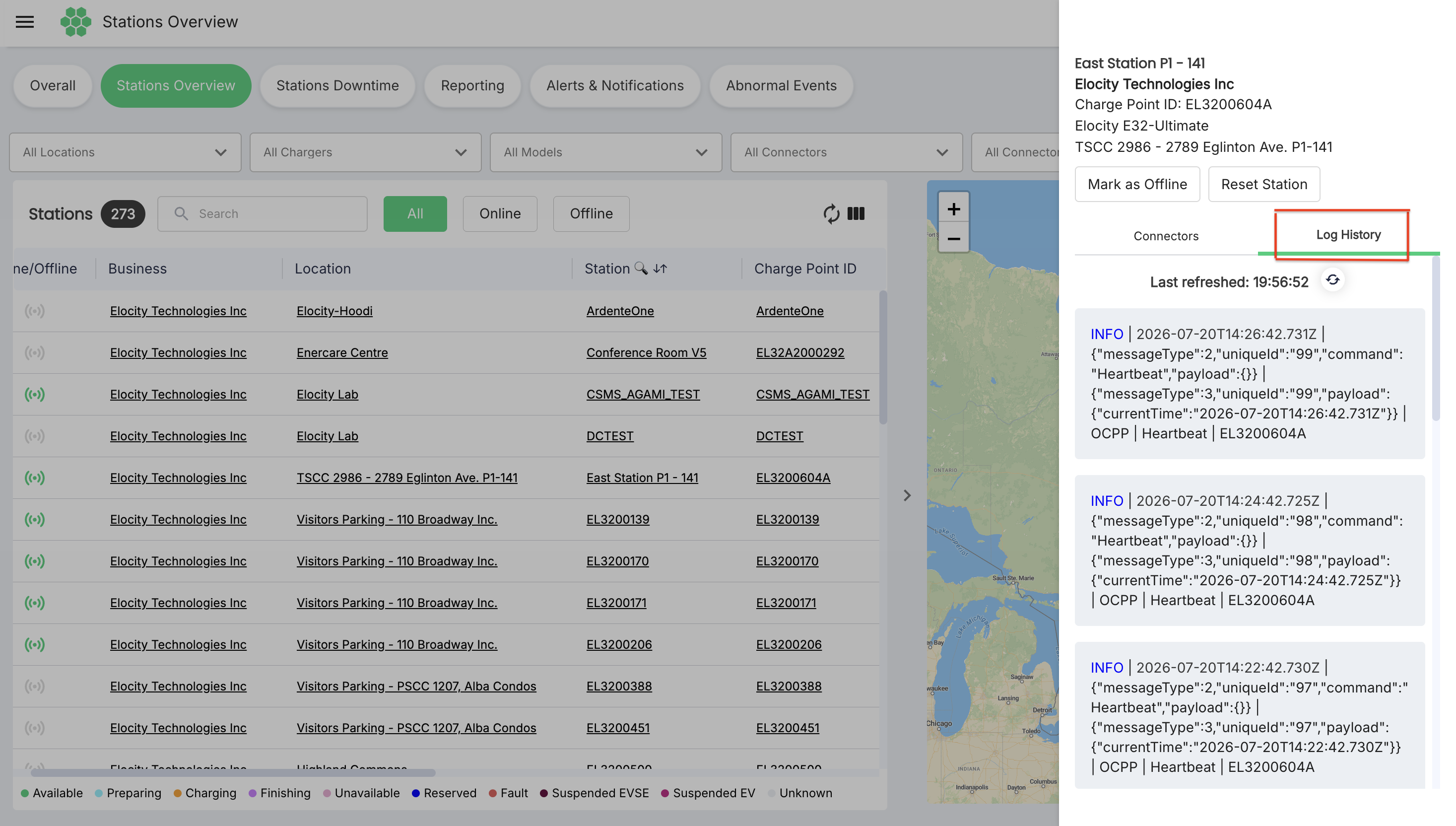Expand the All Chargers dropdown
The height and width of the screenshot is (826, 1456).
(366, 152)
